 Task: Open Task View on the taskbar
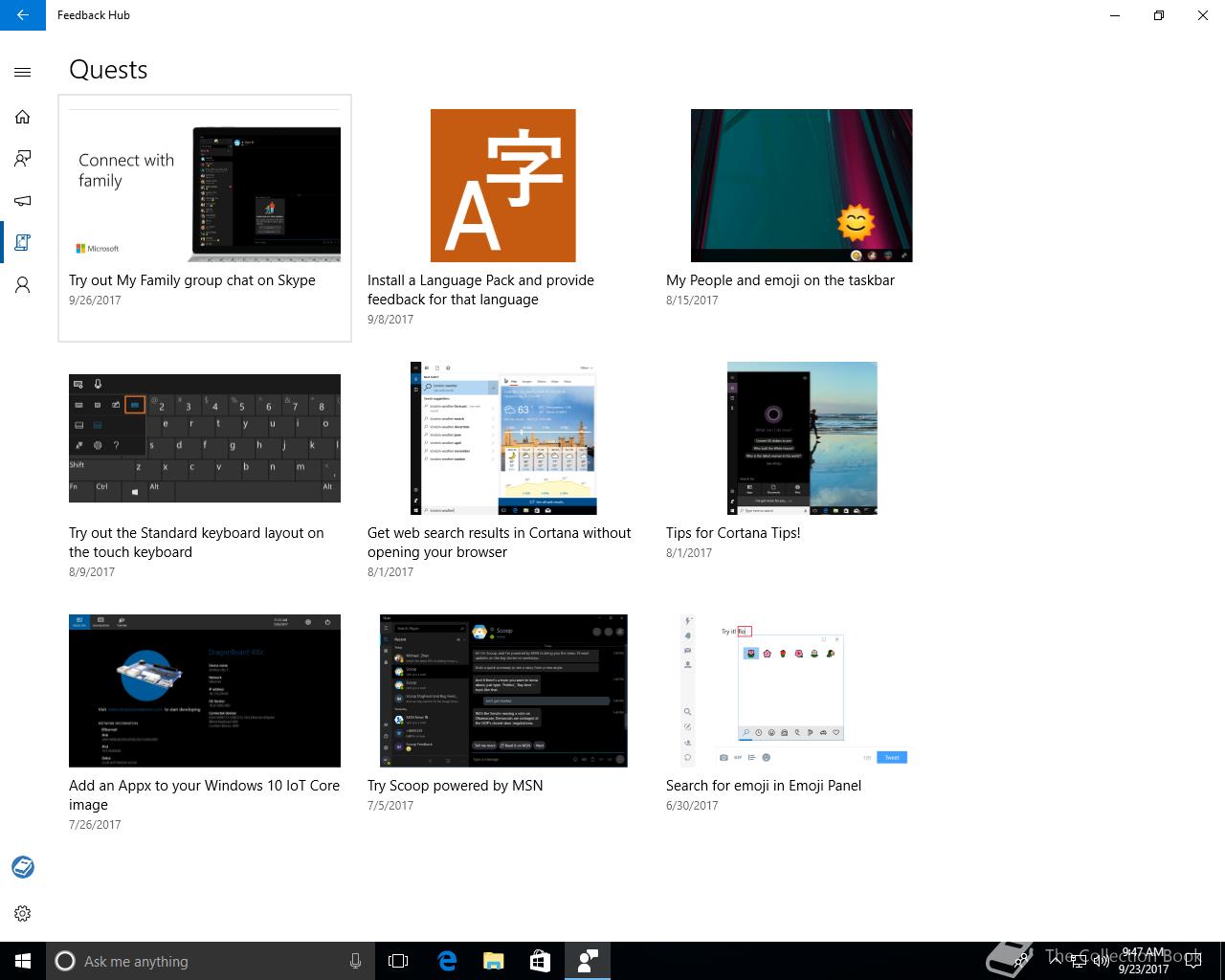coord(398,961)
